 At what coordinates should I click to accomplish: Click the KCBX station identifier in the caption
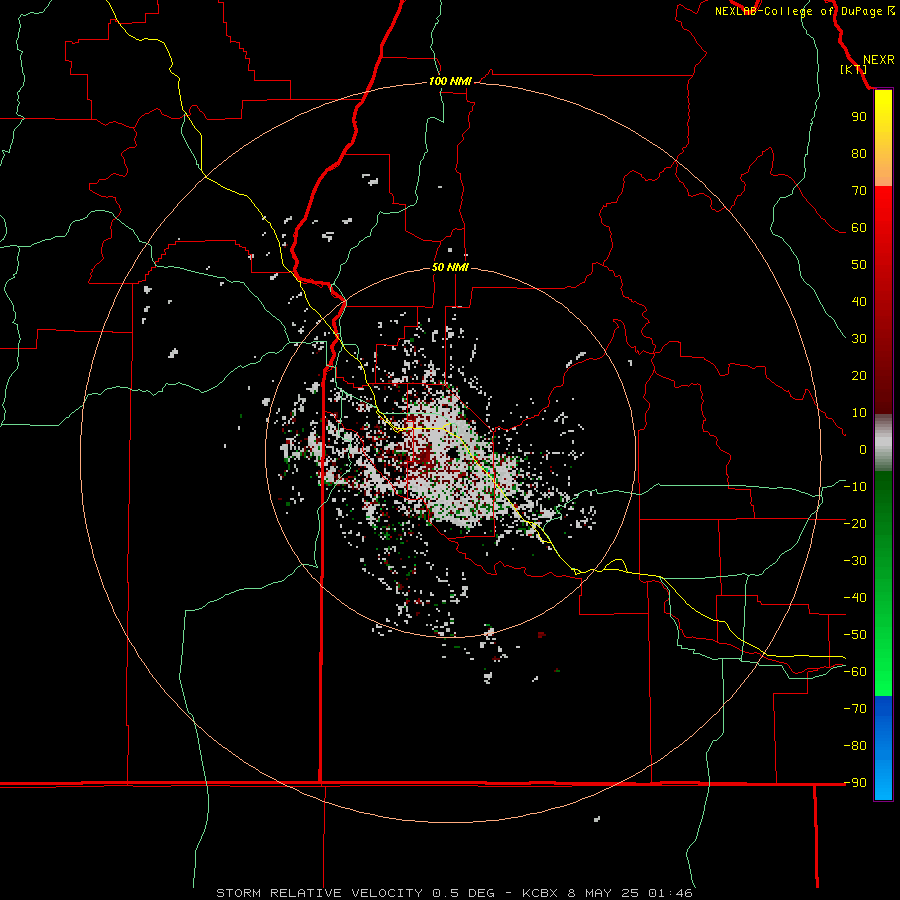pos(542,893)
